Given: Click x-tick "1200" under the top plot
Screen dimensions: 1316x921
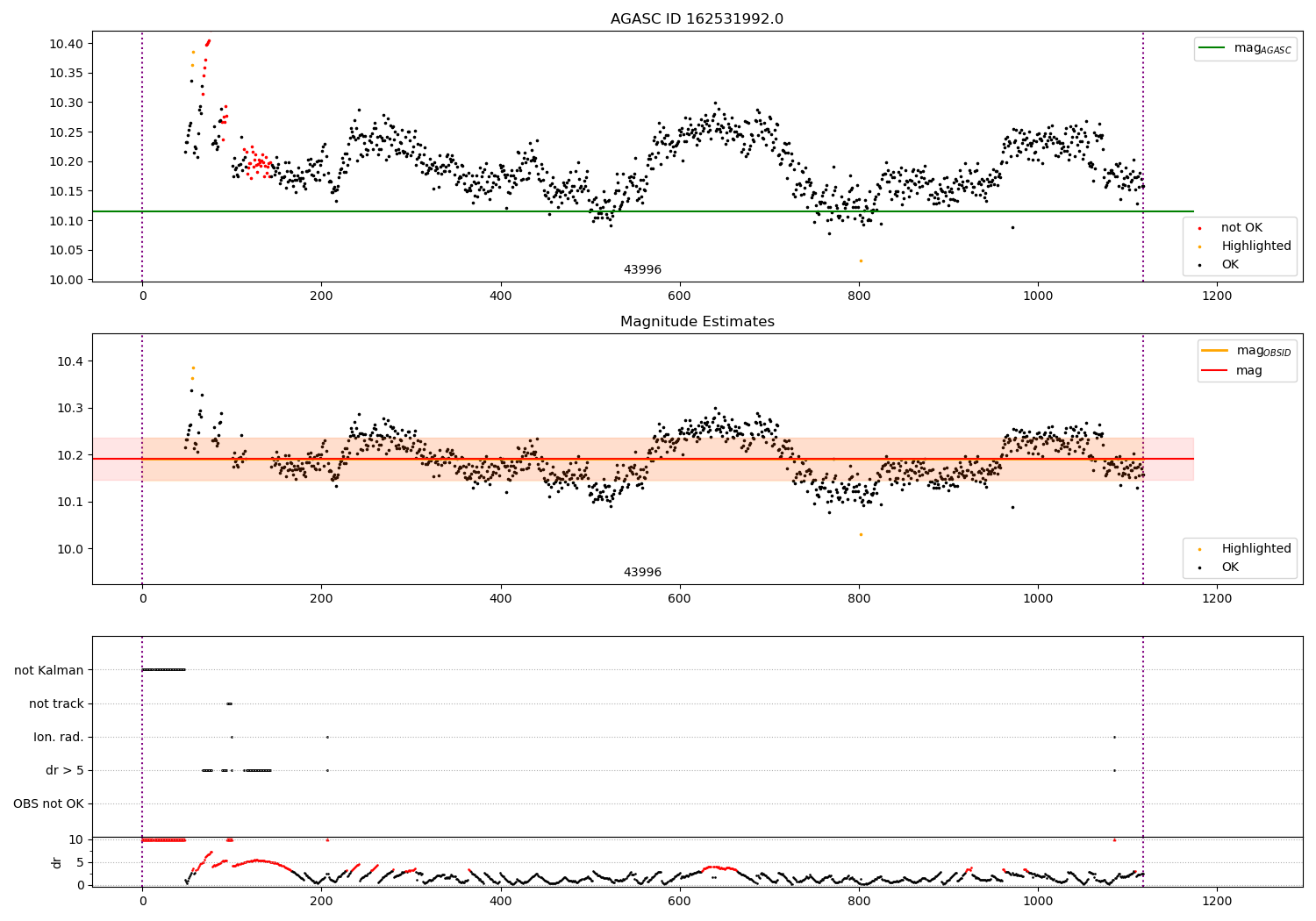Looking at the screenshot, I should pyautogui.click(x=1217, y=296).
